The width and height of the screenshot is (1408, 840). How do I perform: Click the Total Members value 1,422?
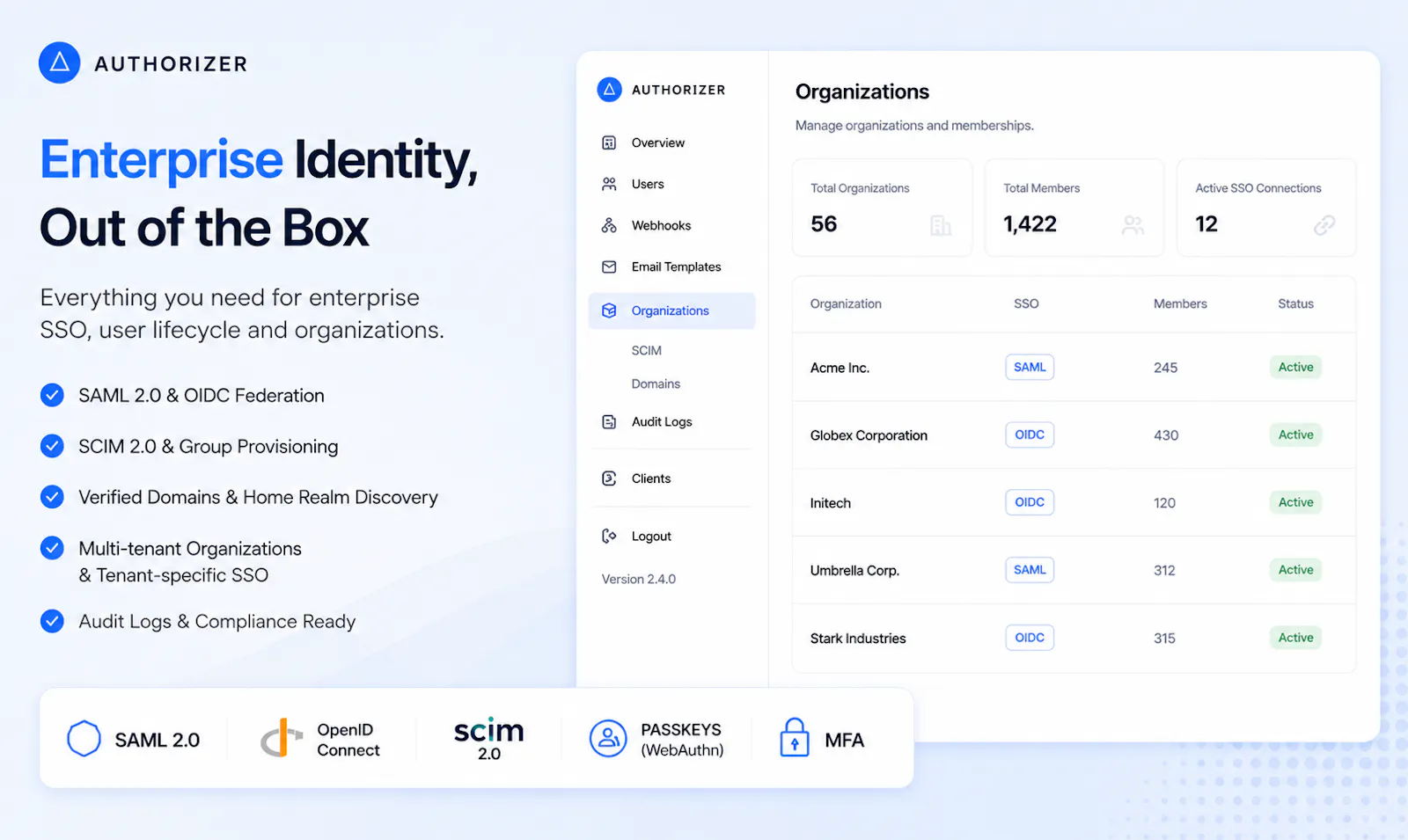point(1030,224)
